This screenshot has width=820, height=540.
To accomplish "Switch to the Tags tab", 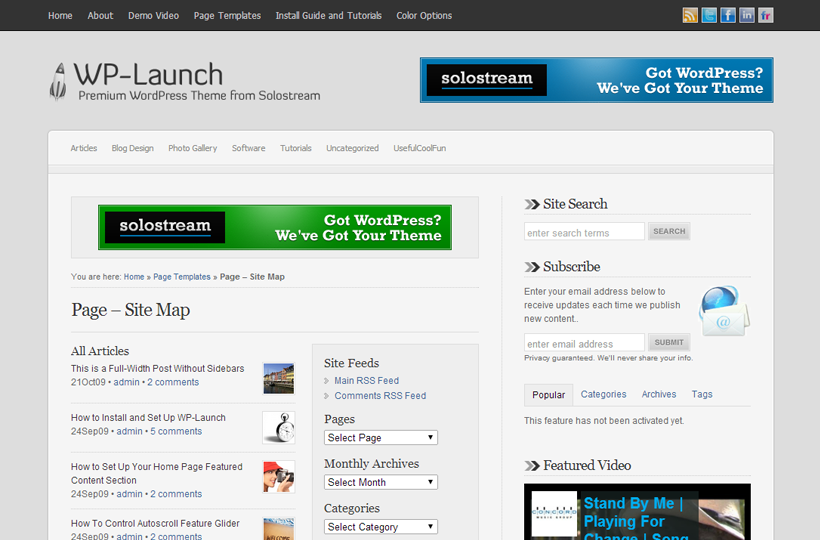I will [702, 394].
